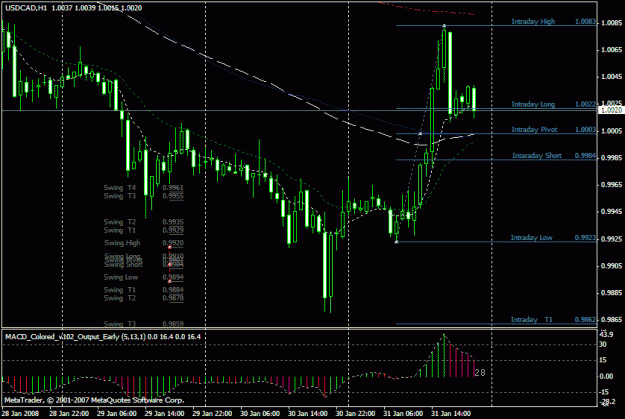Click the Intraday High value 1.0083

click(586, 22)
